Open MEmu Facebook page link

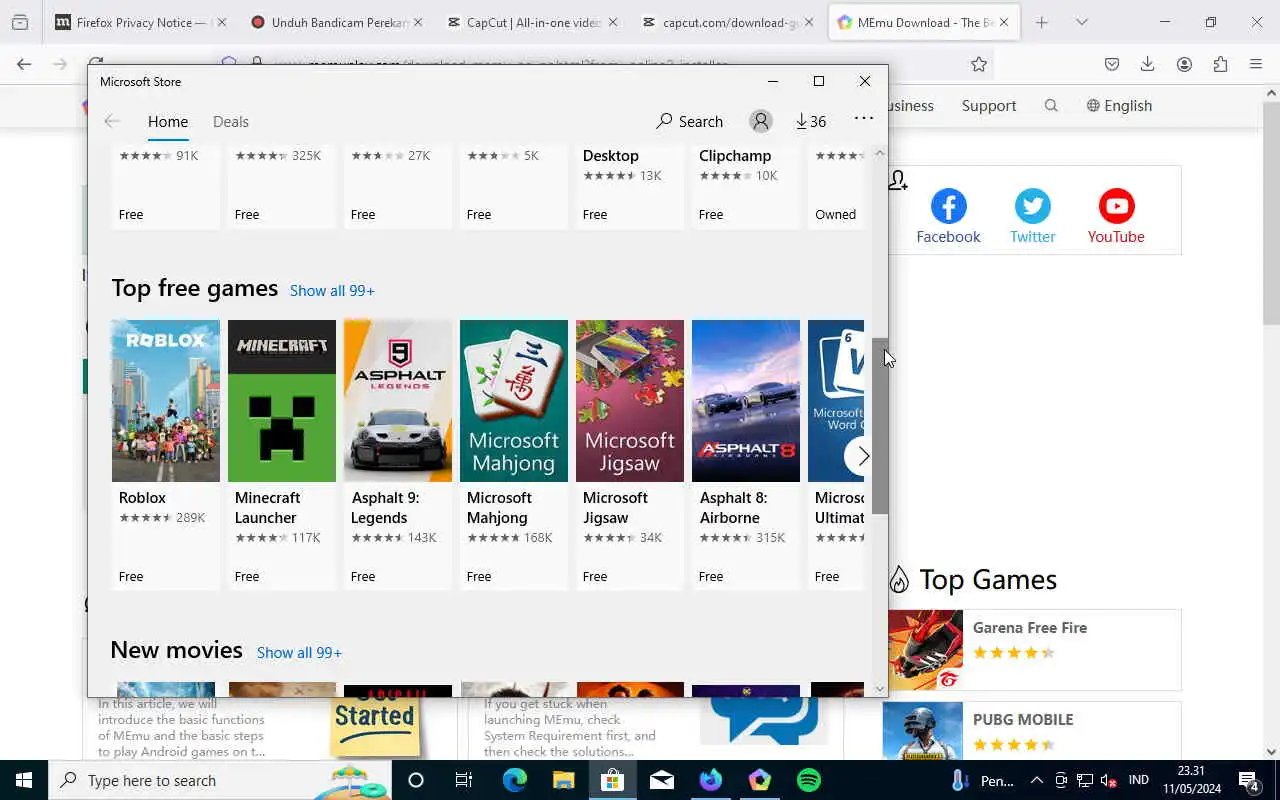coord(948,217)
